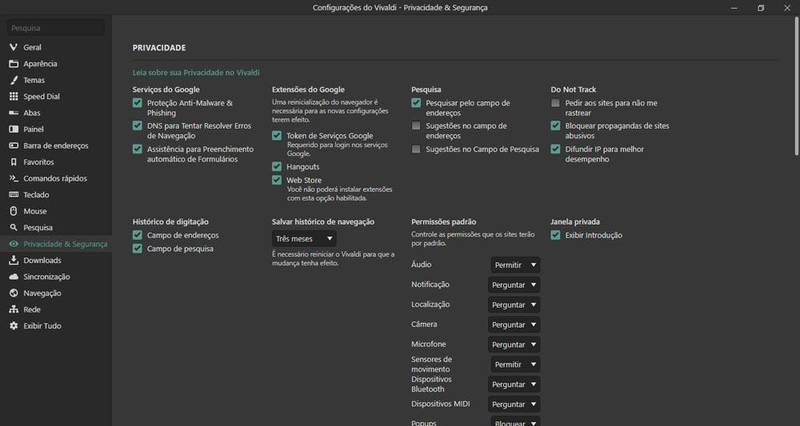Screen dimensions: 800x426
Task: Toggle the Web Store checkbox
Action: pyautogui.click(x=277, y=180)
